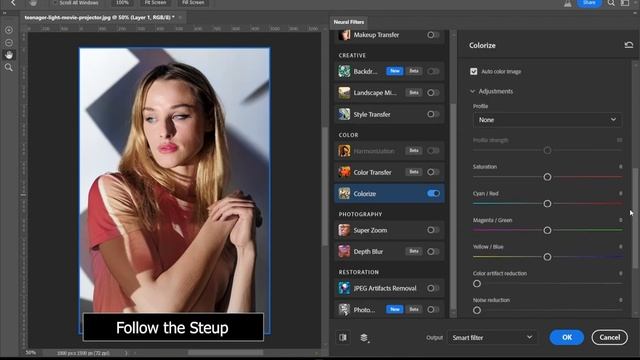The width and height of the screenshot is (640, 360).
Task: Enable the Depth Blur toggle
Action: [433, 251]
